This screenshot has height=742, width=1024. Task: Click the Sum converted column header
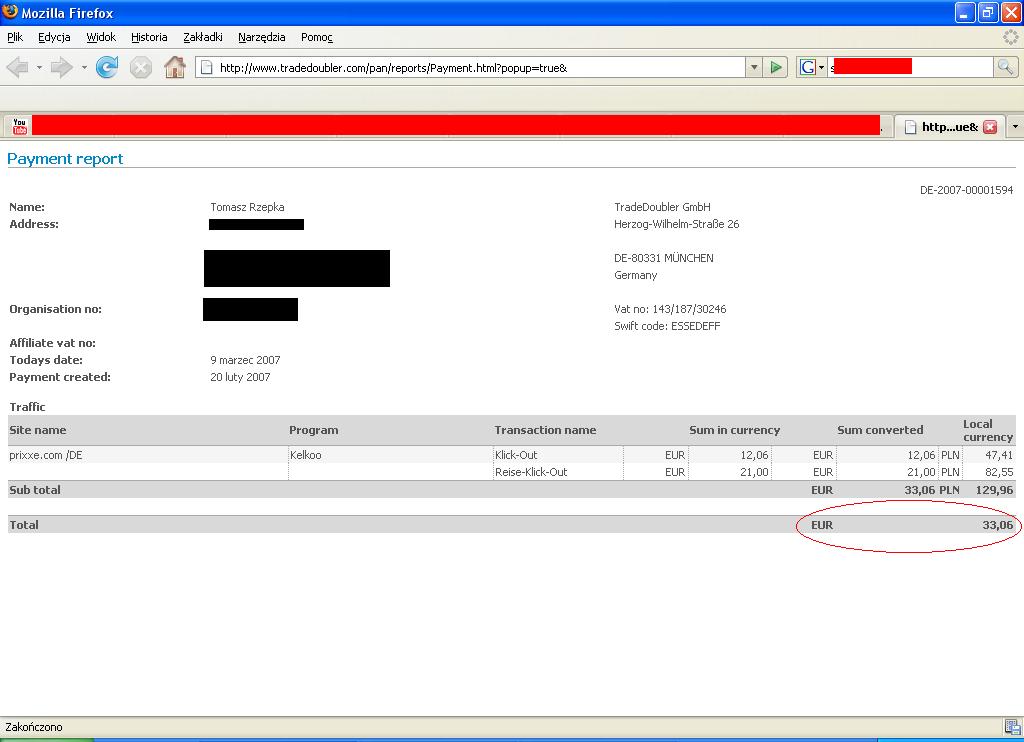click(x=880, y=430)
